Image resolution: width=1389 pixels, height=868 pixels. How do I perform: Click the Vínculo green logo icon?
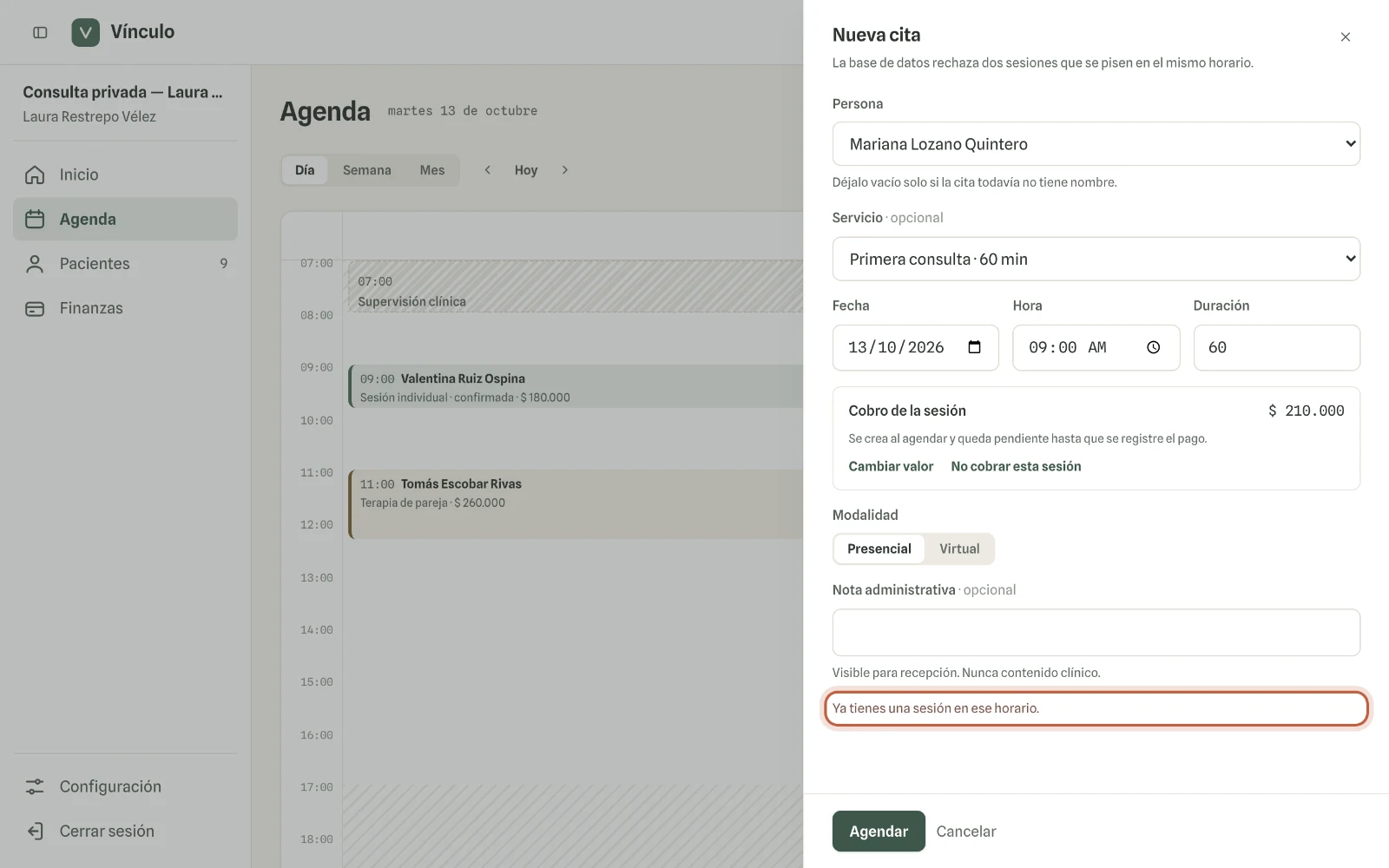(85, 32)
